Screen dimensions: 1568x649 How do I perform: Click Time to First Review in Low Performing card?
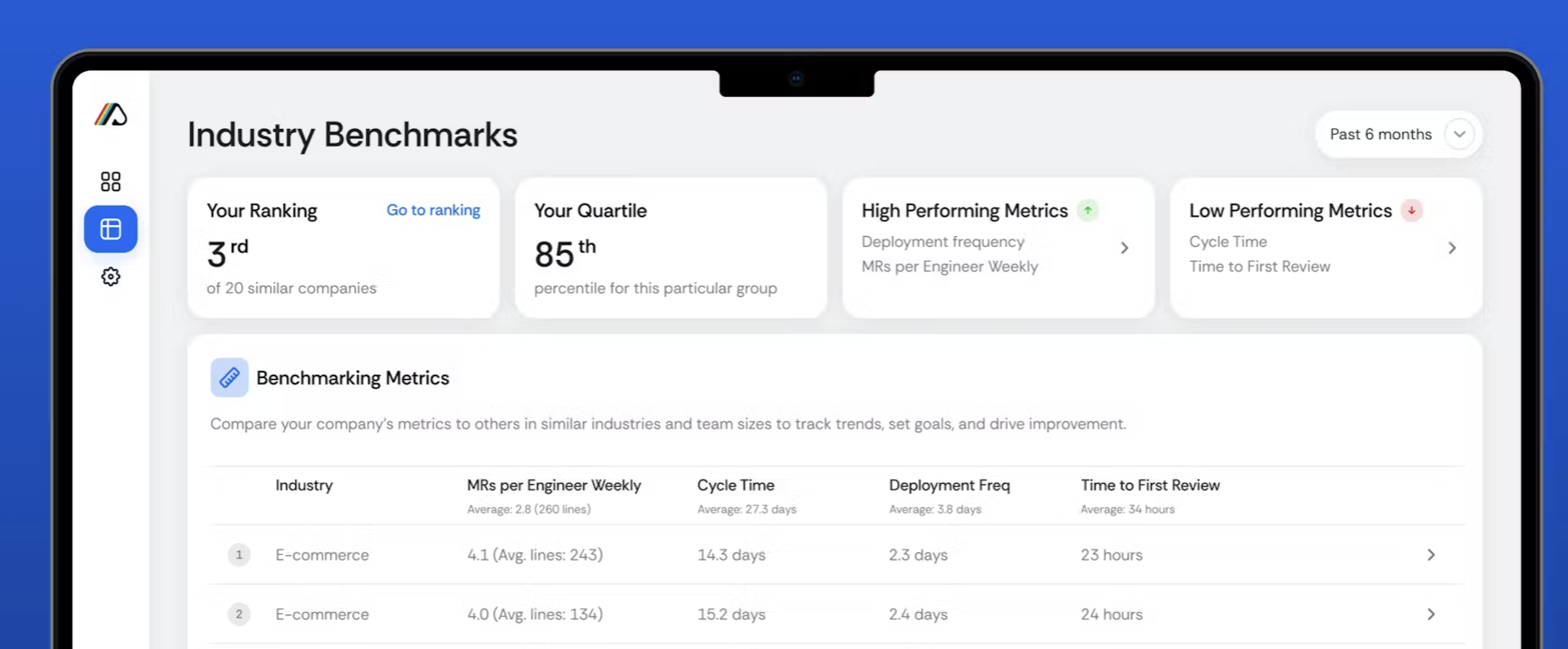click(x=1260, y=266)
